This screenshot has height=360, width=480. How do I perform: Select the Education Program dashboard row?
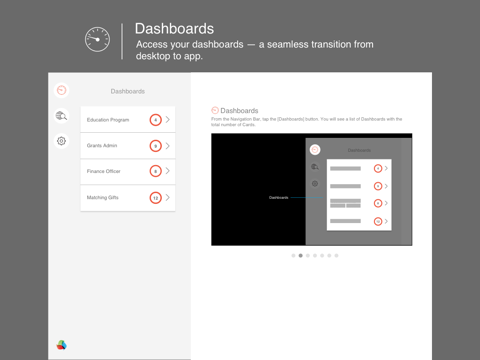coord(128,119)
